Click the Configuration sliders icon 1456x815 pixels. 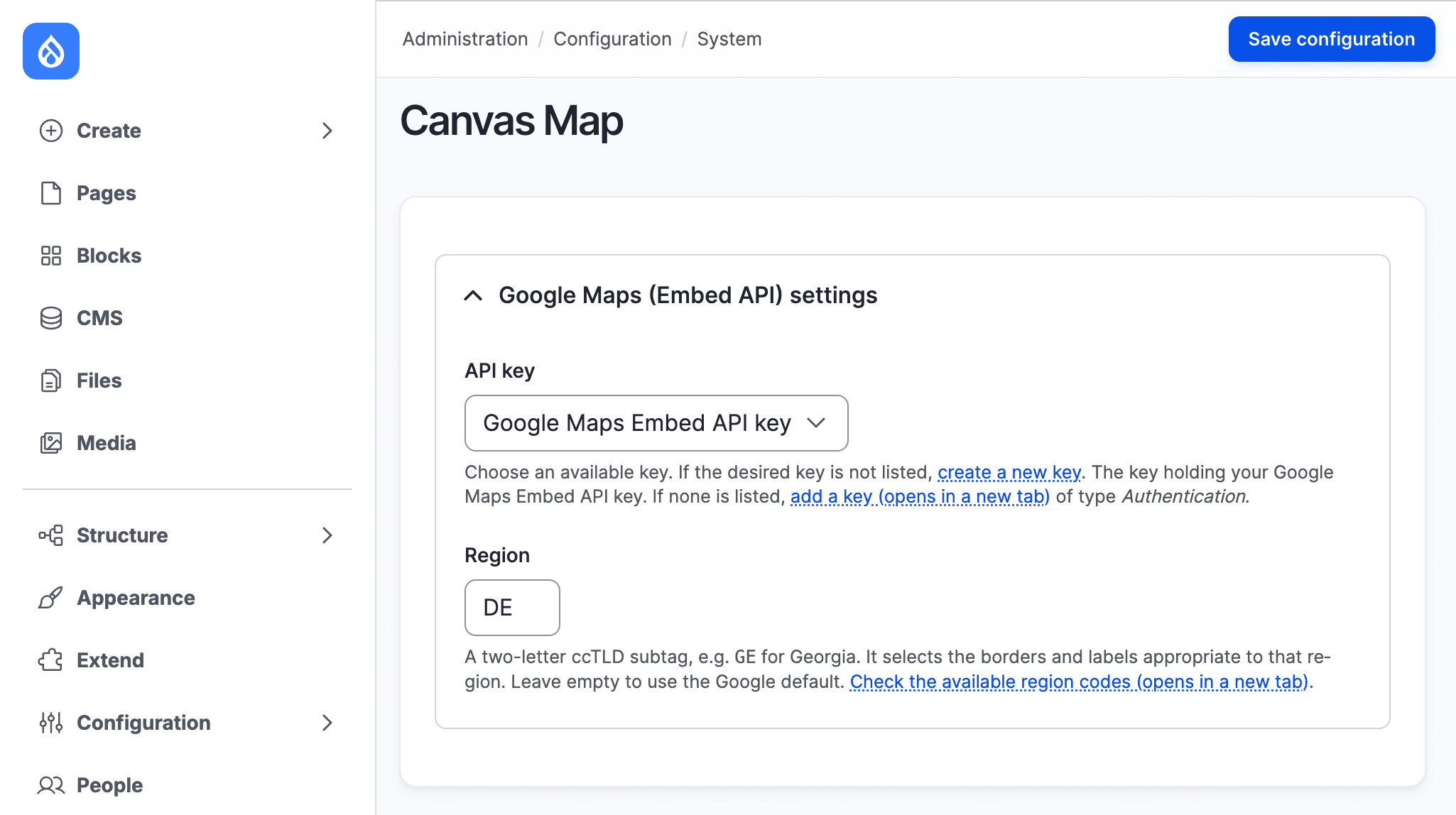click(x=51, y=723)
